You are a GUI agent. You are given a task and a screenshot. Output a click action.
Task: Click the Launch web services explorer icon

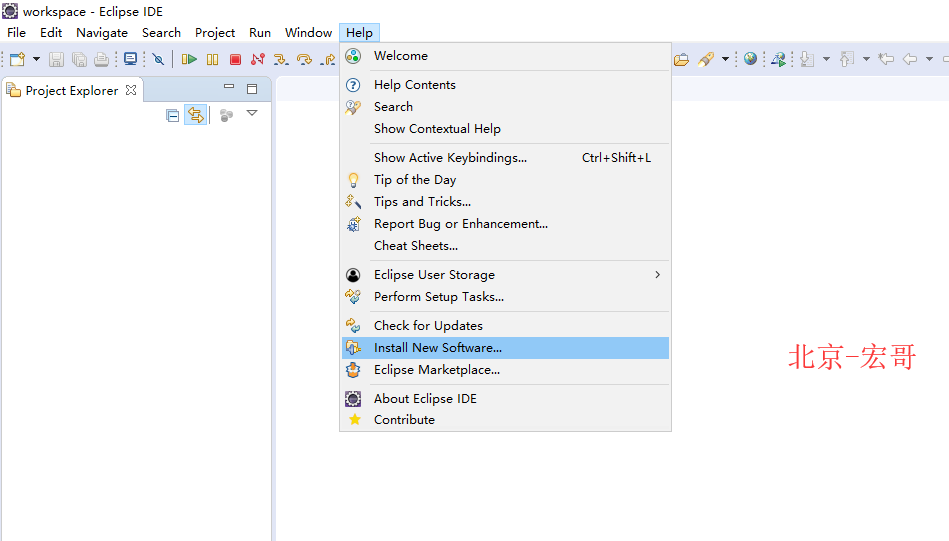pyautogui.click(x=778, y=59)
